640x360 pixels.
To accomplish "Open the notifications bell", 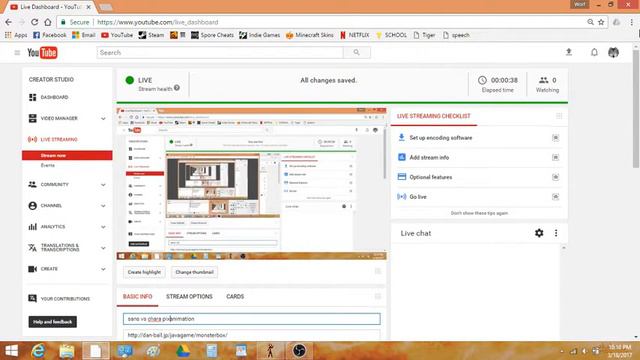I will [x=594, y=52].
